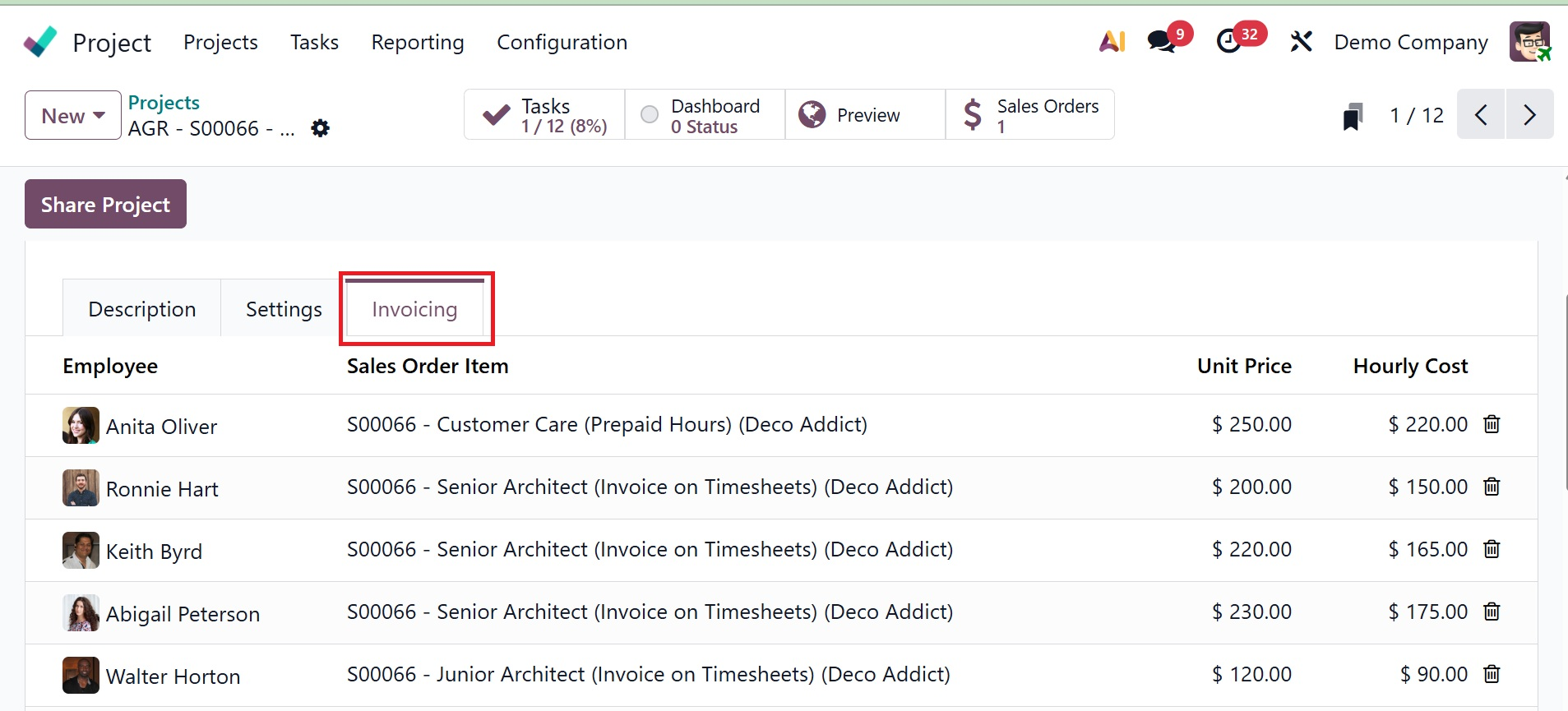Open the Reporting menu
The width and height of the screenshot is (1568, 711).
418,42
